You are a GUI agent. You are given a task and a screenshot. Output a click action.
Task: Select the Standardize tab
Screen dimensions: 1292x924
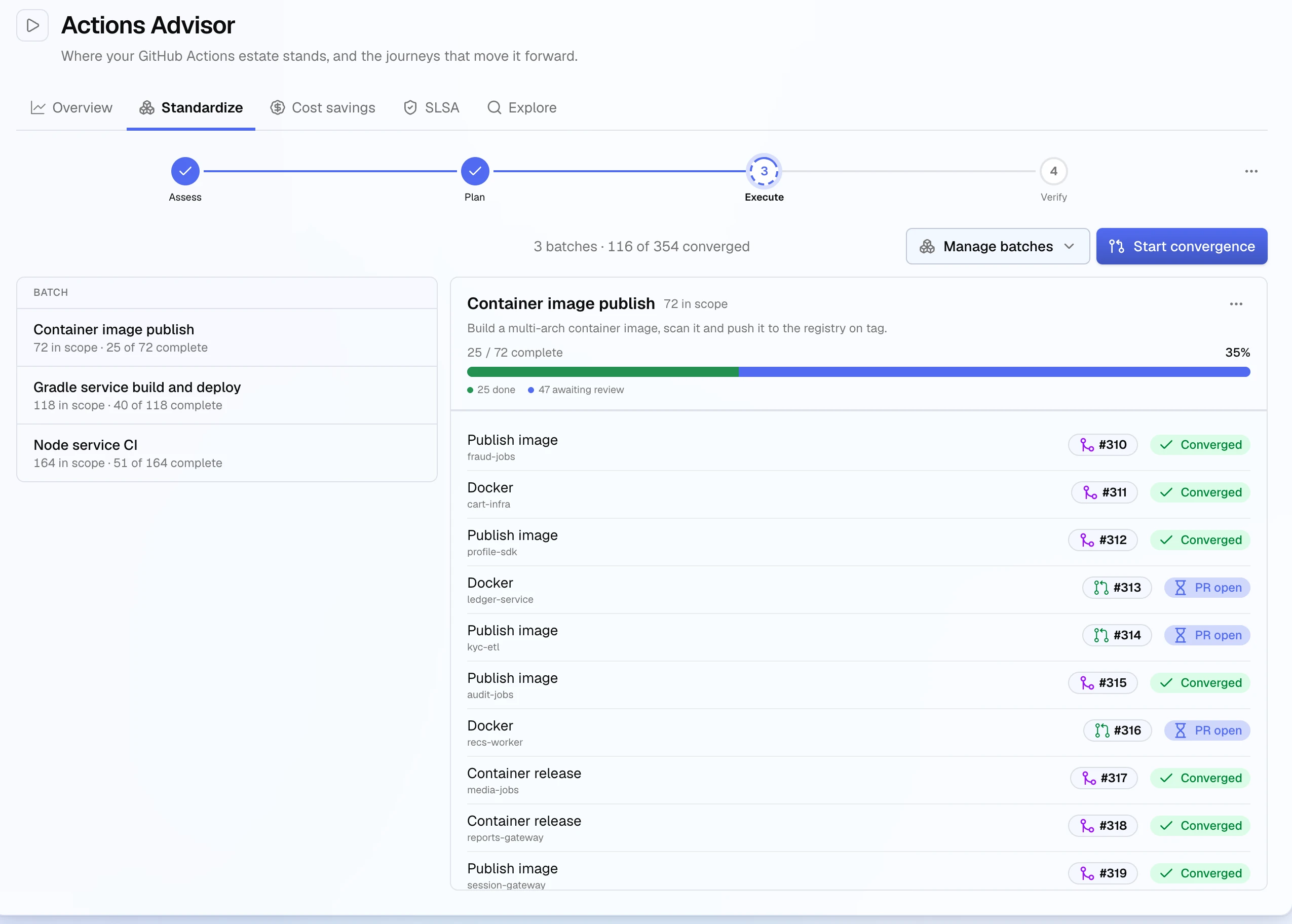(x=191, y=107)
